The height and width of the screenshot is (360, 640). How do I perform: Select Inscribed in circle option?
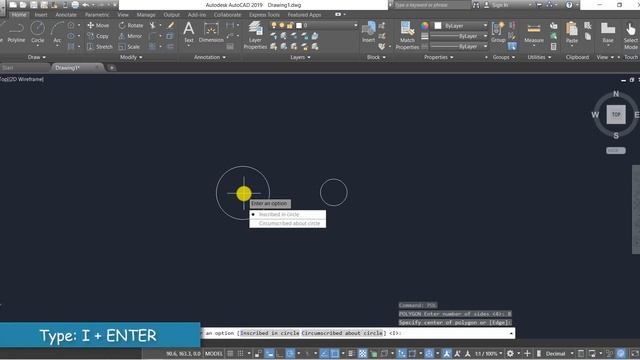(288, 214)
